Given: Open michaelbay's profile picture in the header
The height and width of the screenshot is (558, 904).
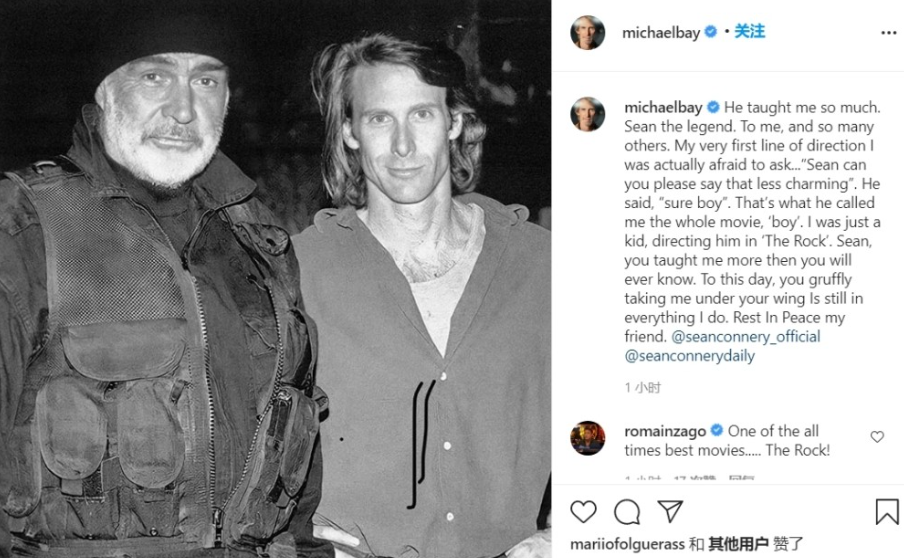Looking at the screenshot, I should (x=587, y=32).
